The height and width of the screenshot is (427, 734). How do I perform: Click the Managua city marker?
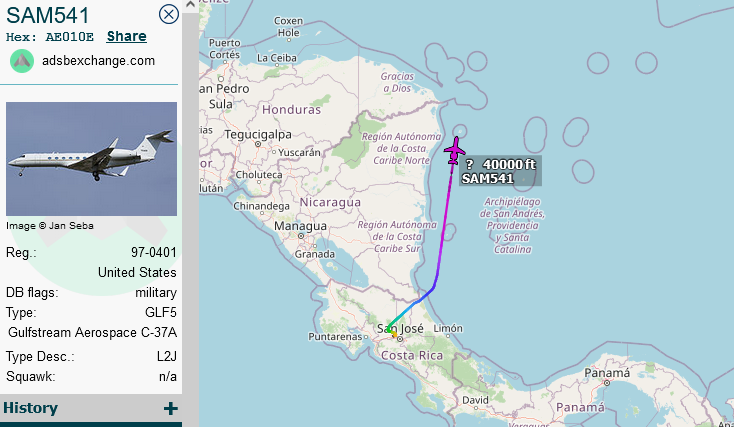point(301,236)
